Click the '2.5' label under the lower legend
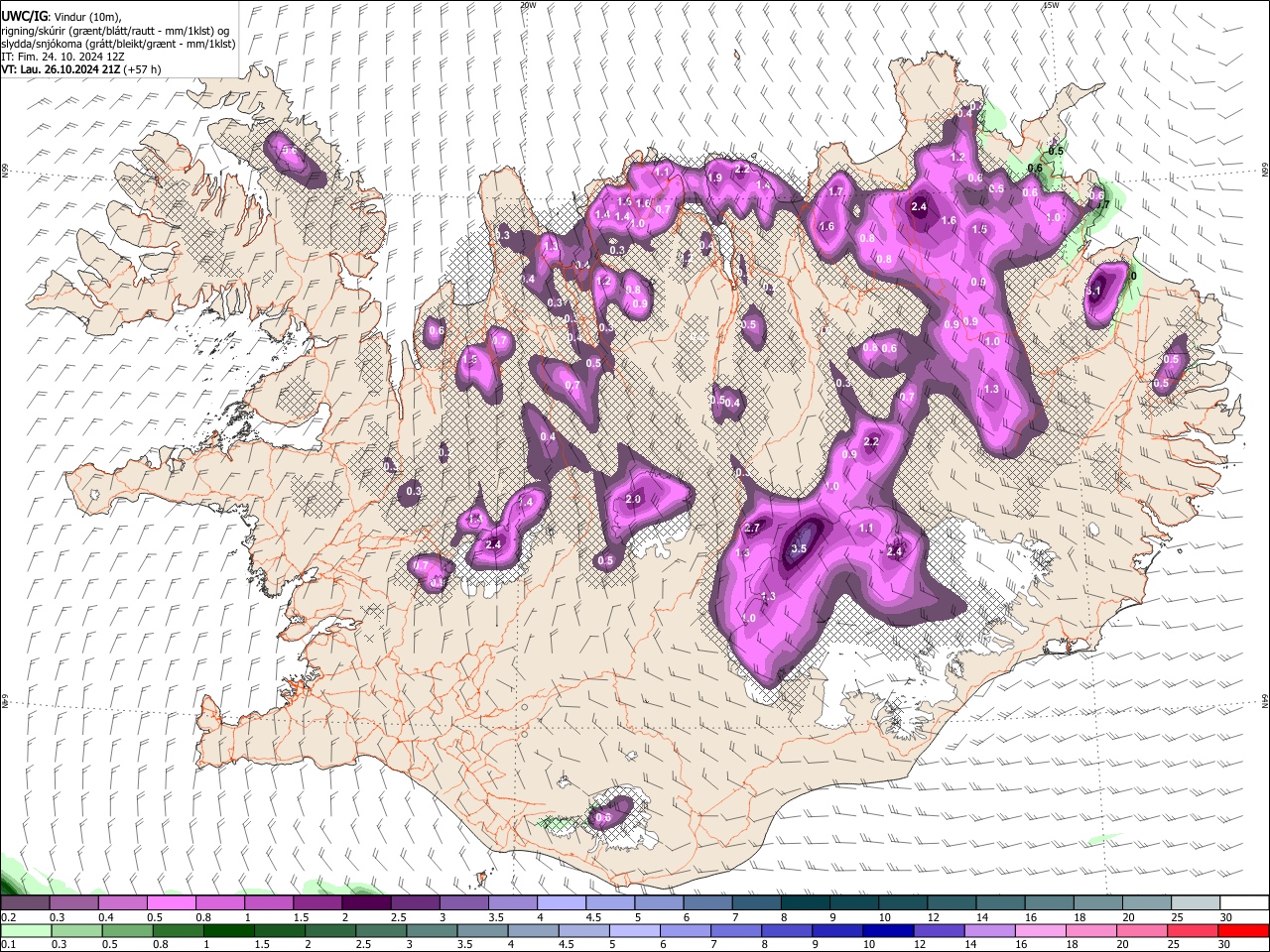This screenshot has width=1270, height=952. pos(361,944)
